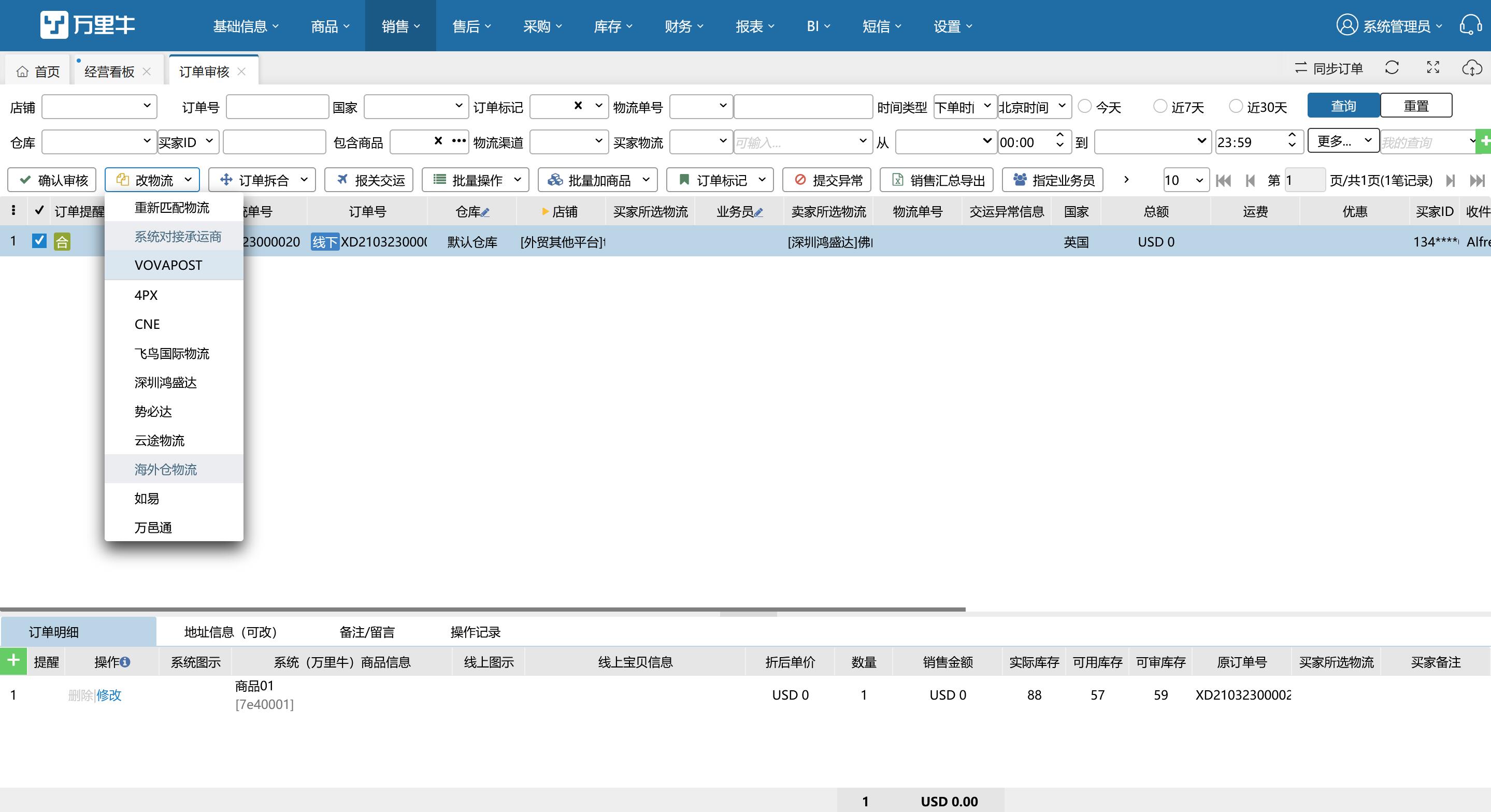Click the system administrator avatar icon
This screenshot has width=1491, height=812.
[1347, 25]
